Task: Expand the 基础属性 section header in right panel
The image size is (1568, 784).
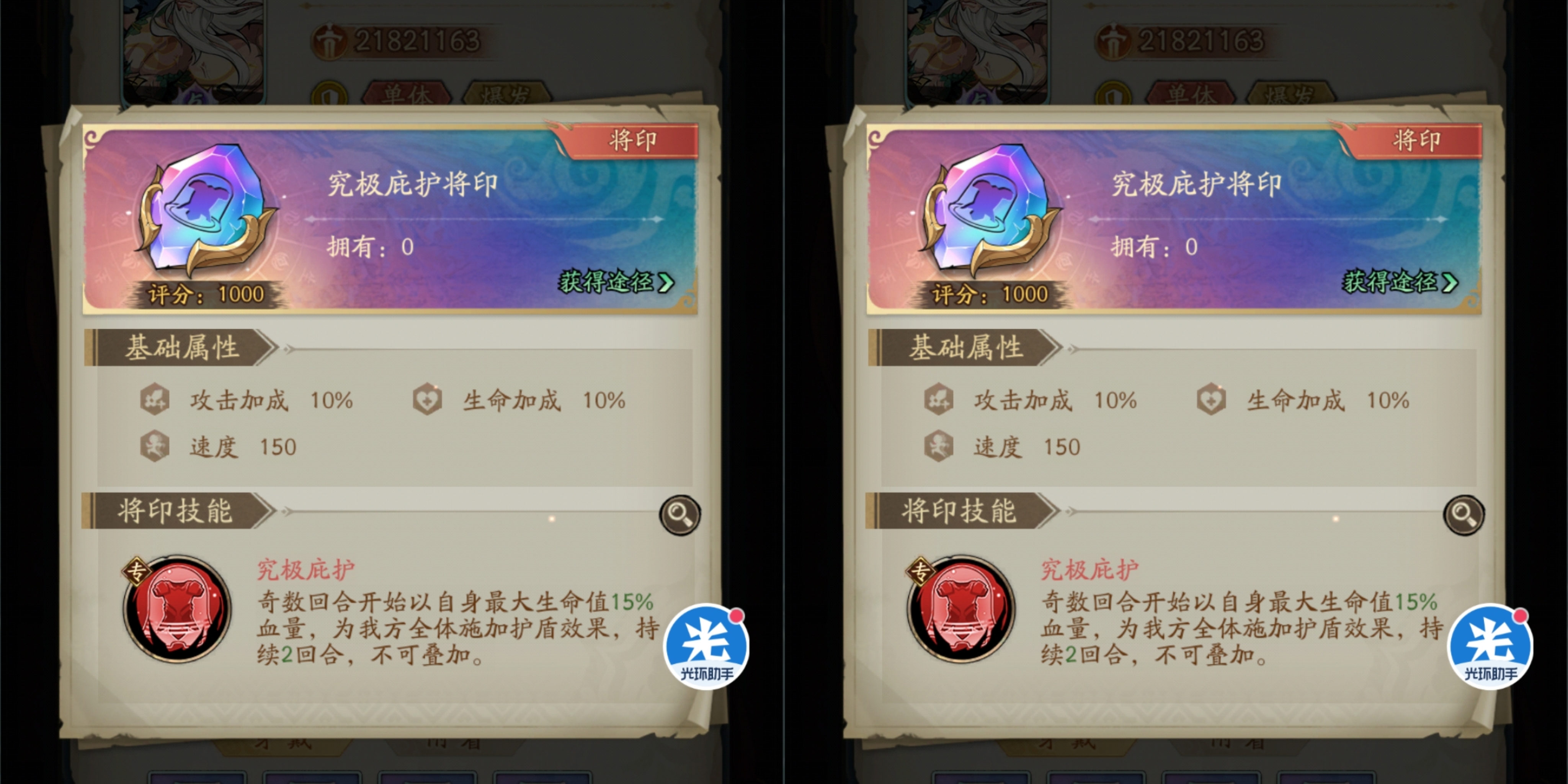Action: point(965,348)
